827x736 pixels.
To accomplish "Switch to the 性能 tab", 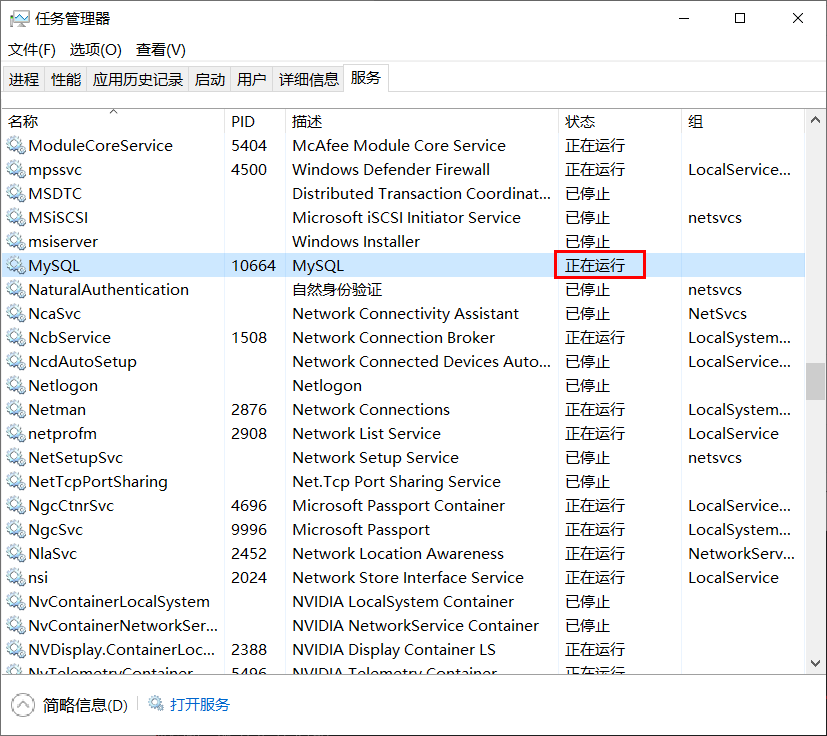I will click(66, 79).
